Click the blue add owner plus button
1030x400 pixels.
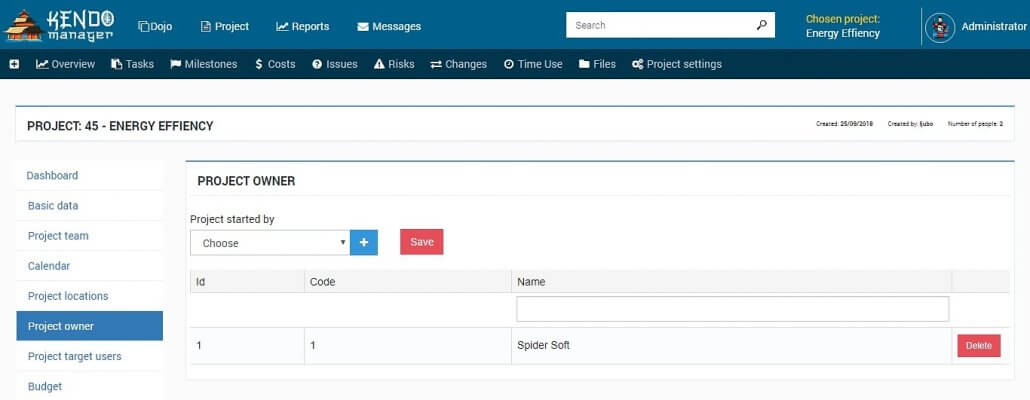point(364,242)
